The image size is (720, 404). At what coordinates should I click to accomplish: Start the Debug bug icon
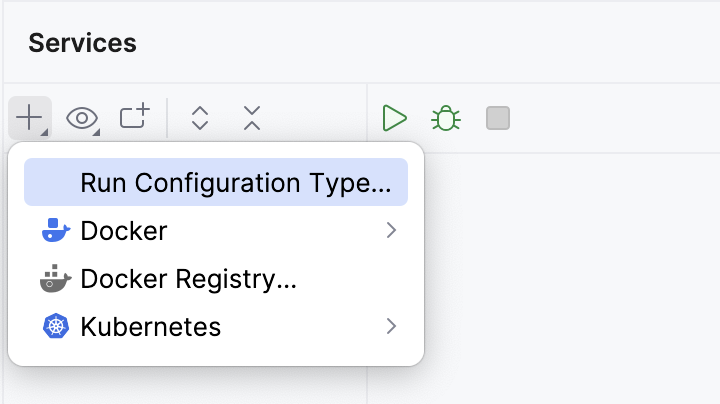coord(446,118)
